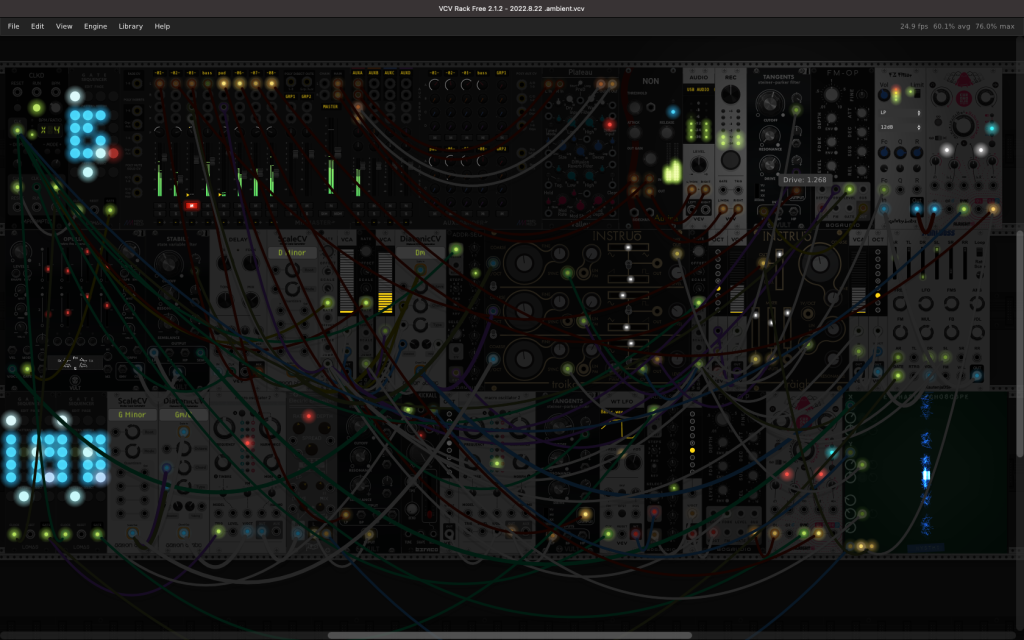Image resolution: width=1024 pixels, height=640 pixels.
Task: Click the top knob on the lower ScaleCV module
Action: click(133, 432)
